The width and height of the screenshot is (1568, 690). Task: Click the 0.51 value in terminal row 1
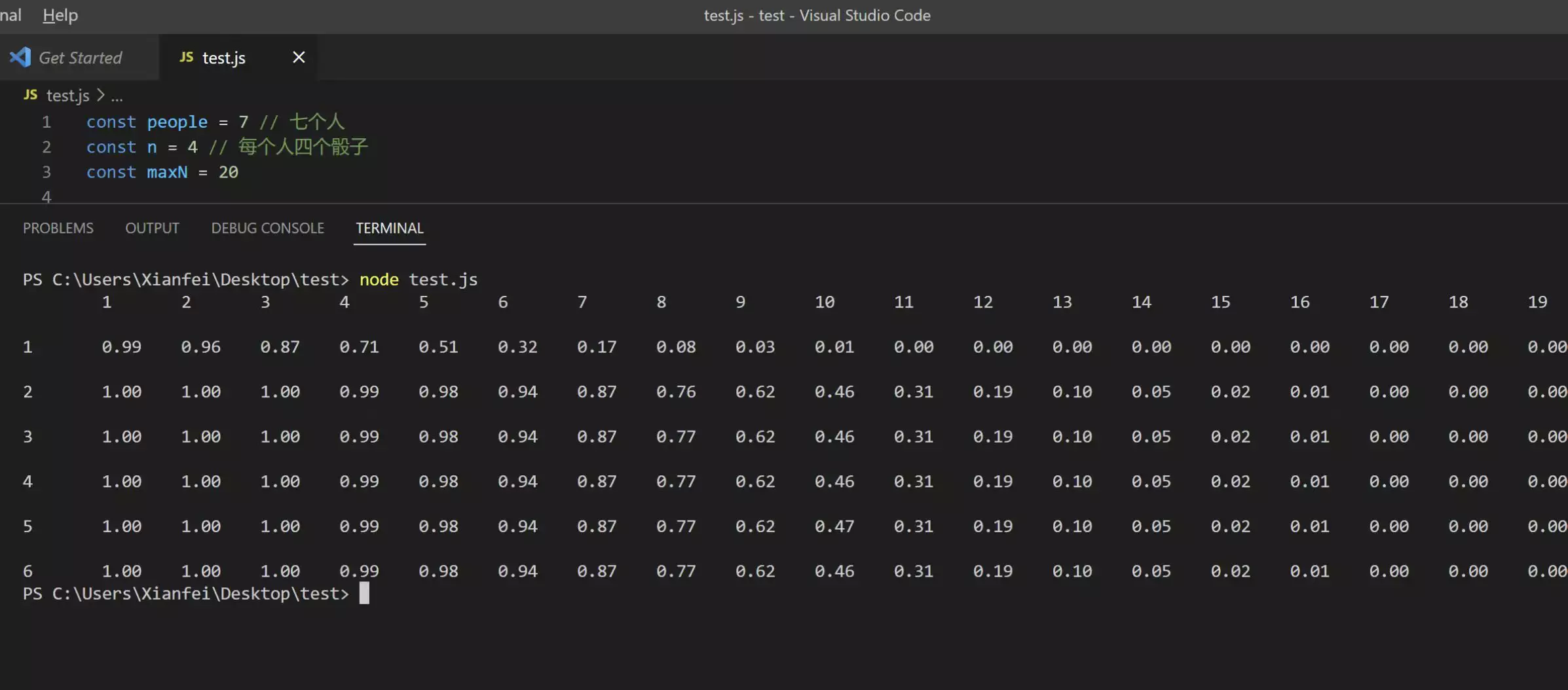tap(438, 347)
